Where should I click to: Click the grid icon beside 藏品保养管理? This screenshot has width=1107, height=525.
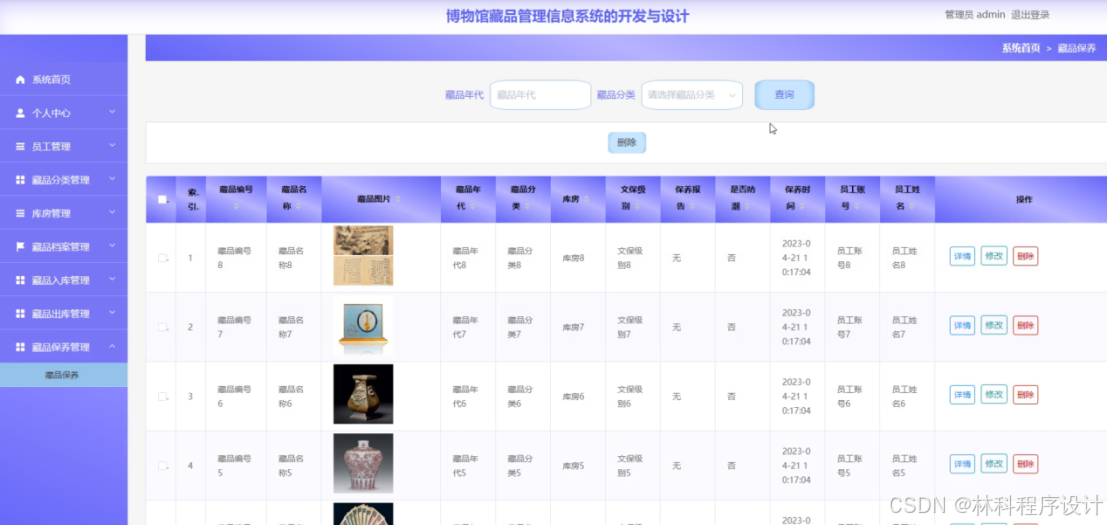click(x=20, y=347)
